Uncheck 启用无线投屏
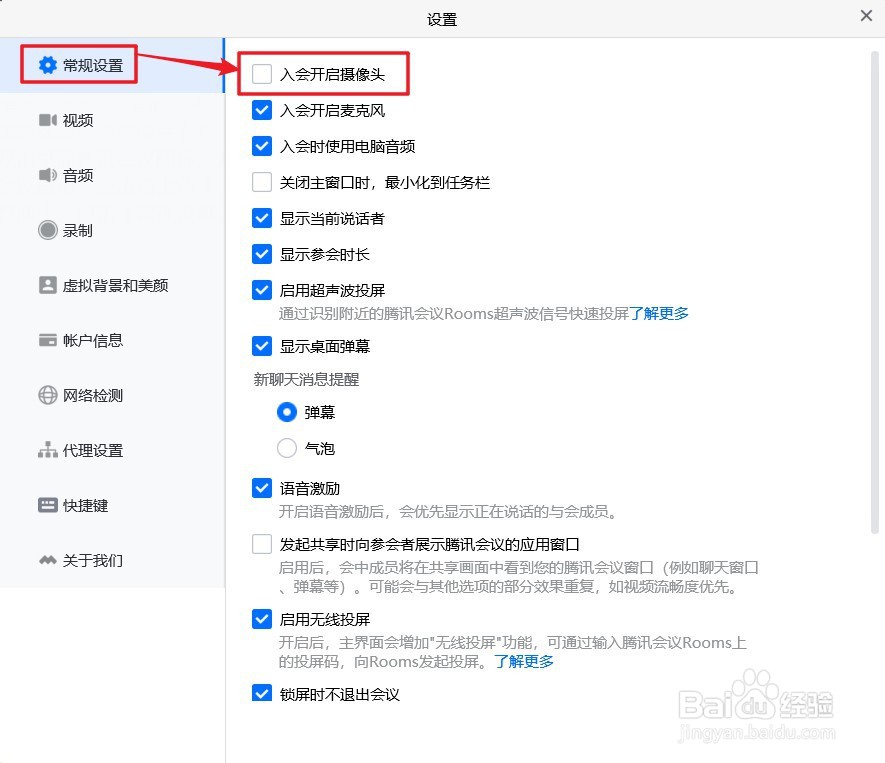The image size is (885, 763). [x=262, y=619]
